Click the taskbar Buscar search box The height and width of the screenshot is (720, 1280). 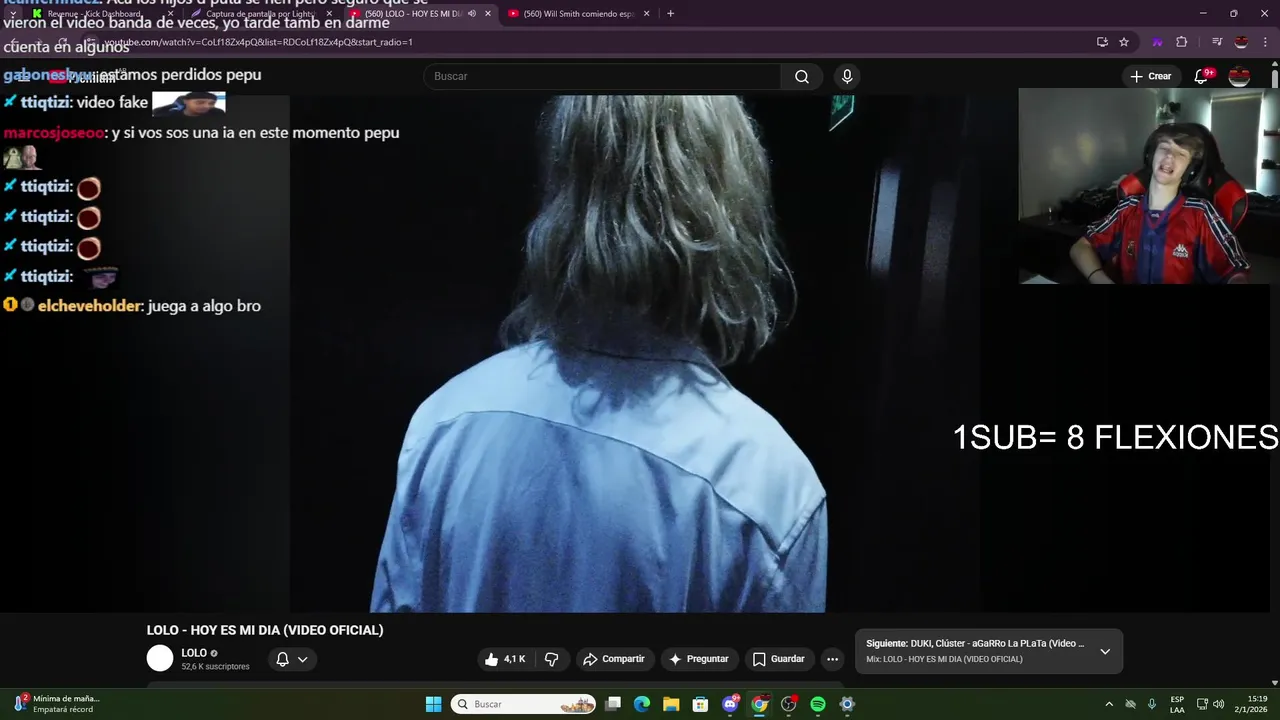pos(524,704)
